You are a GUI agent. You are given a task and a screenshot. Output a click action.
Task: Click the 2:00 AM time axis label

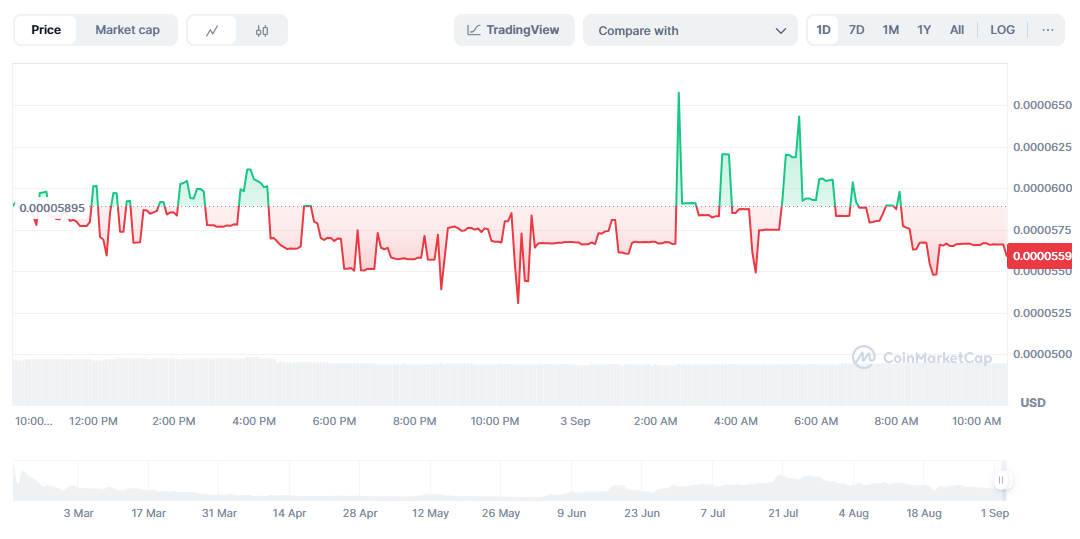(x=656, y=421)
